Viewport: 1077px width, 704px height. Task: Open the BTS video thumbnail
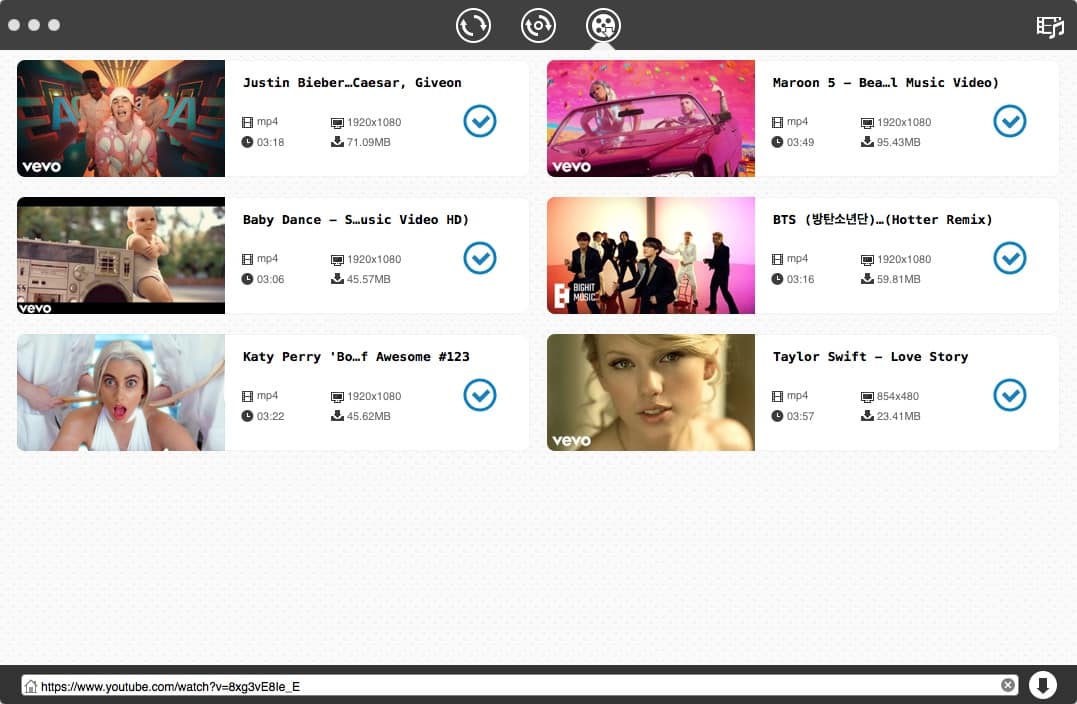(650, 256)
